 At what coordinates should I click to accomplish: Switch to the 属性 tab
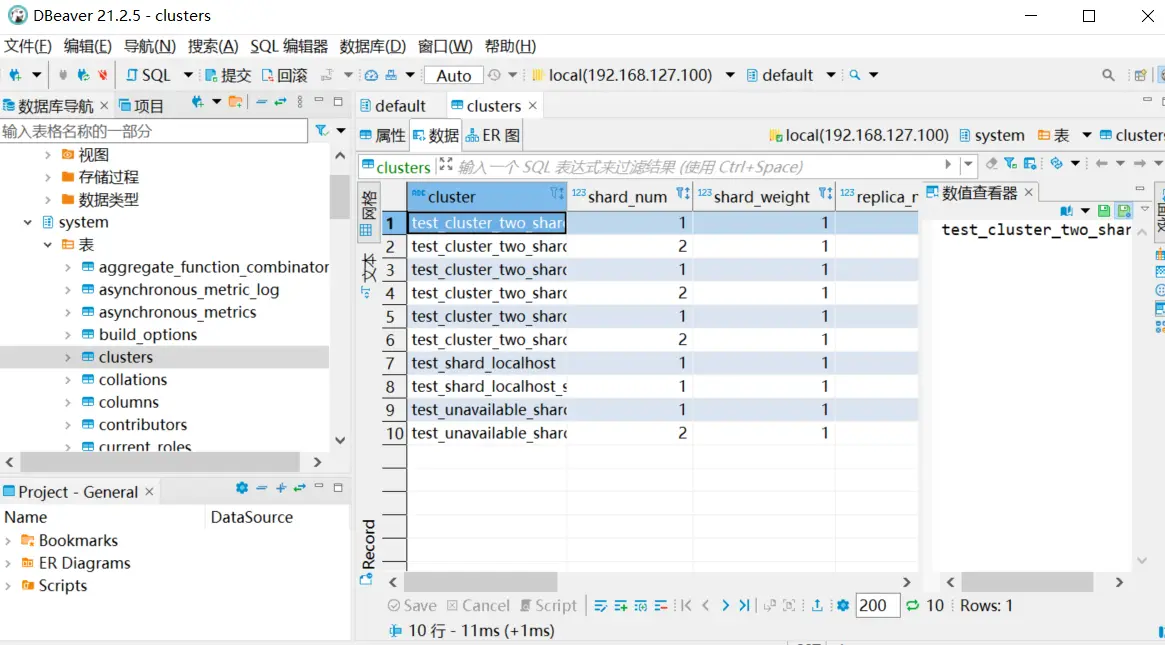tap(383, 135)
